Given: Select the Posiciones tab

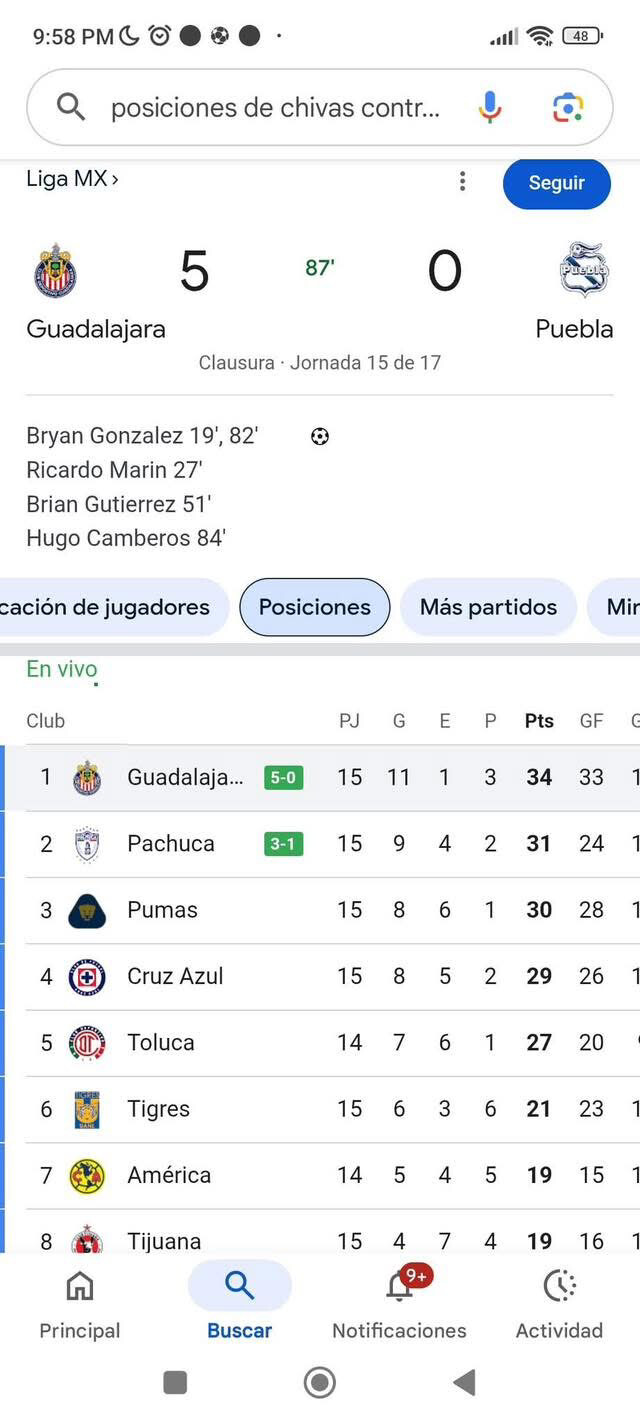Looking at the screenshot, I should coord(314,607).
